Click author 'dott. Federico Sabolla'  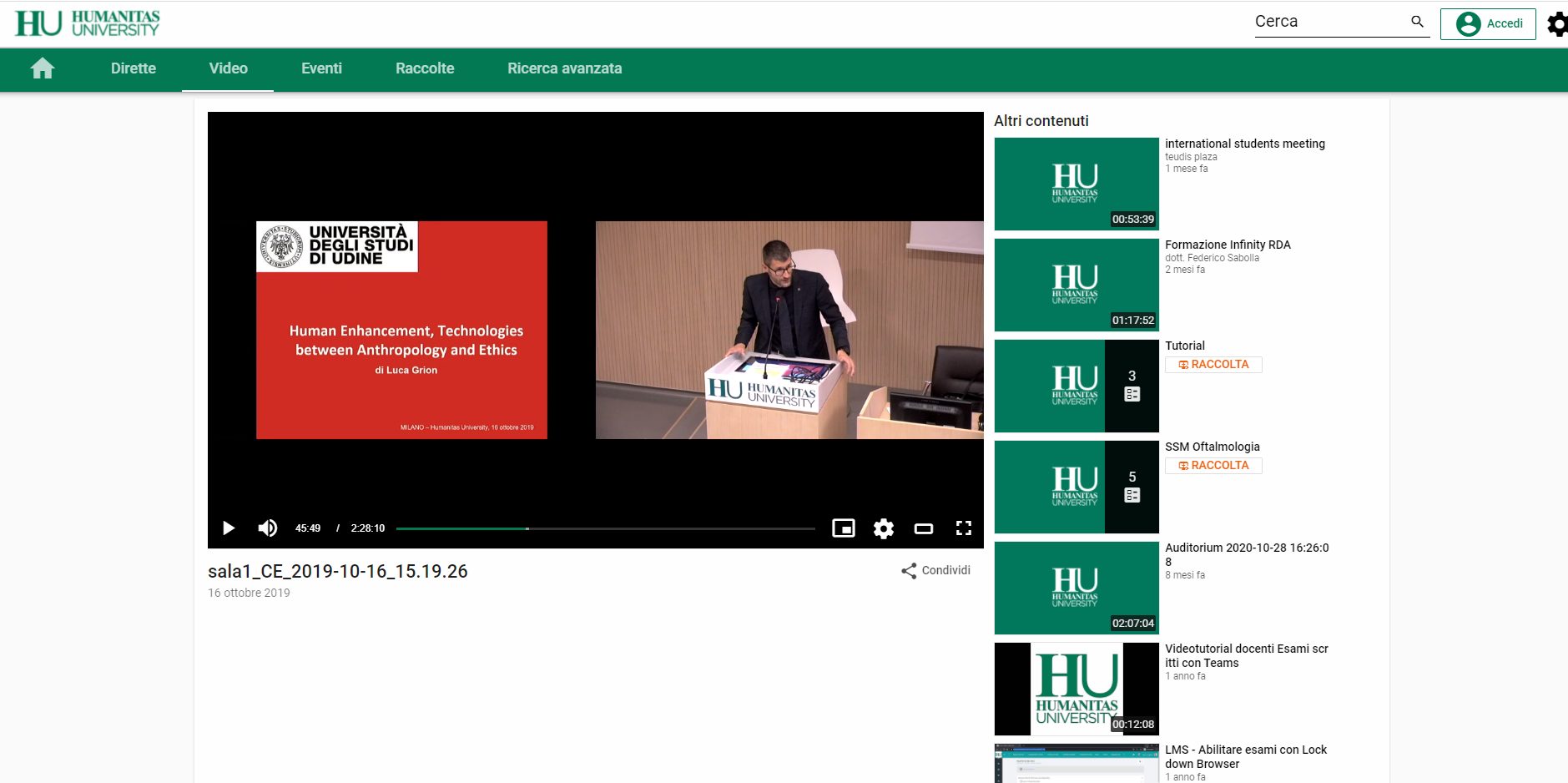point(1212,258)
